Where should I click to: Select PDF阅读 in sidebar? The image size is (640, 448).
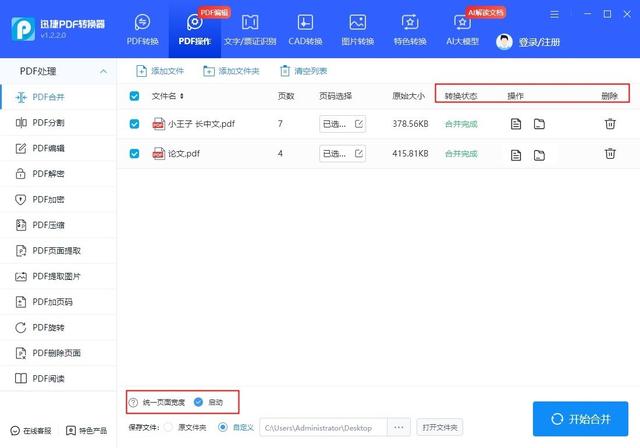(58, 379)
